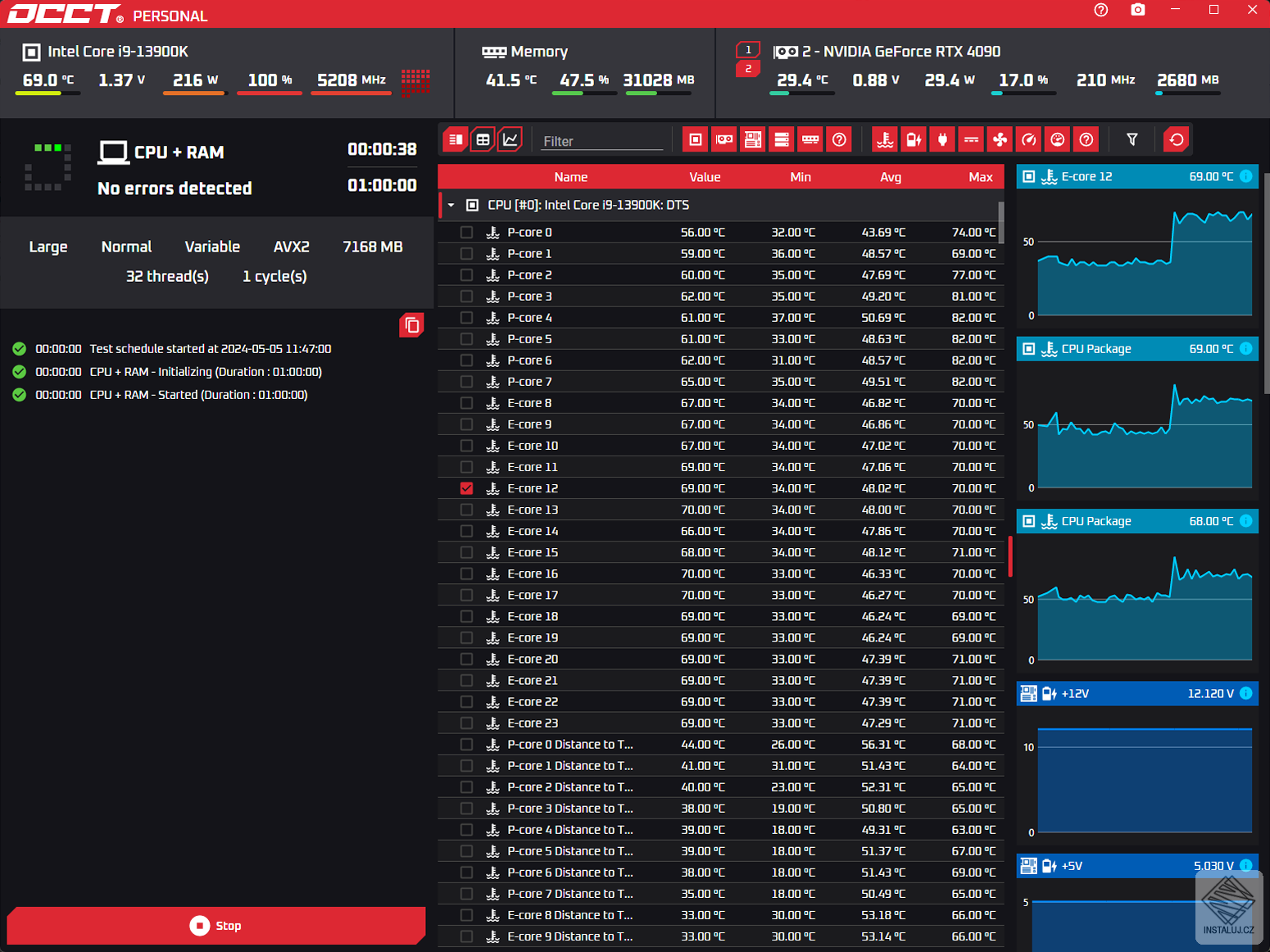Toggle the temperature sensor filter icon

[885, 139]
